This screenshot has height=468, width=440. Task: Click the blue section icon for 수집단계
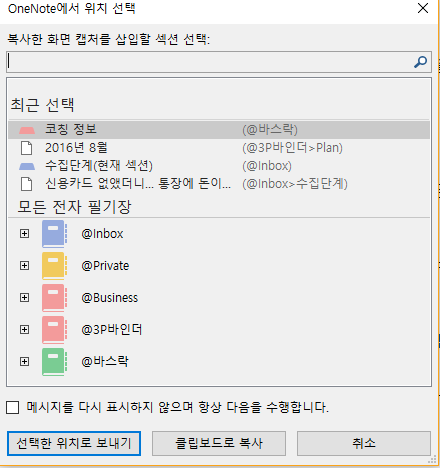pos(27,166)
